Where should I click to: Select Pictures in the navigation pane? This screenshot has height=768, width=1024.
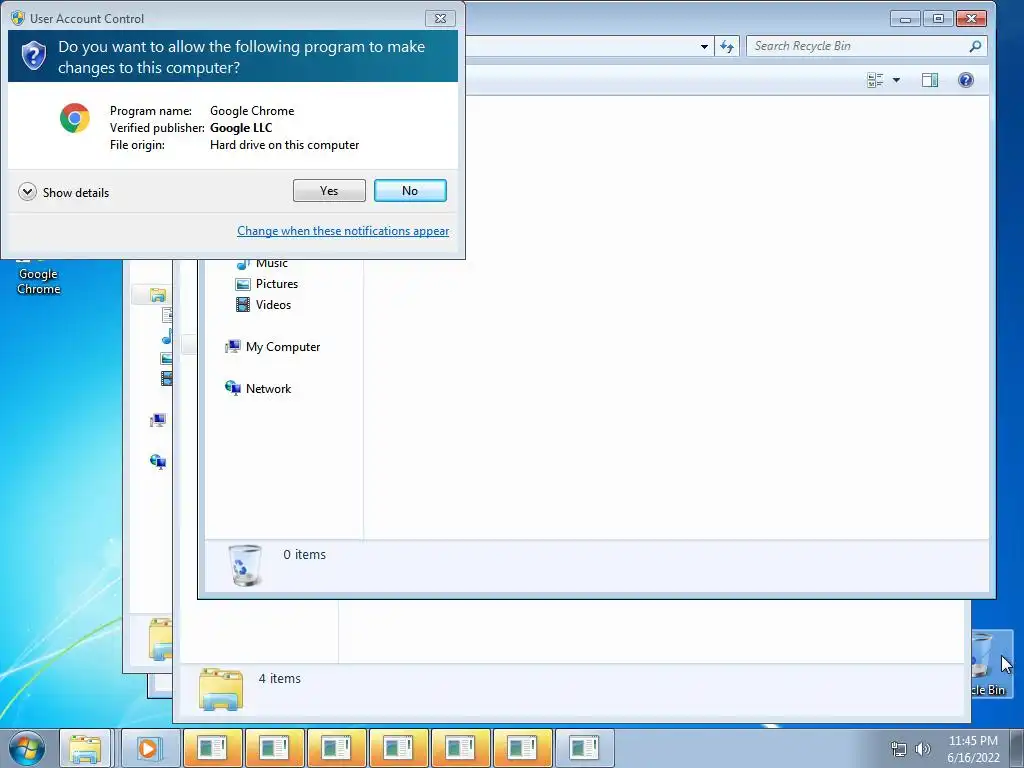pos(276,284)
